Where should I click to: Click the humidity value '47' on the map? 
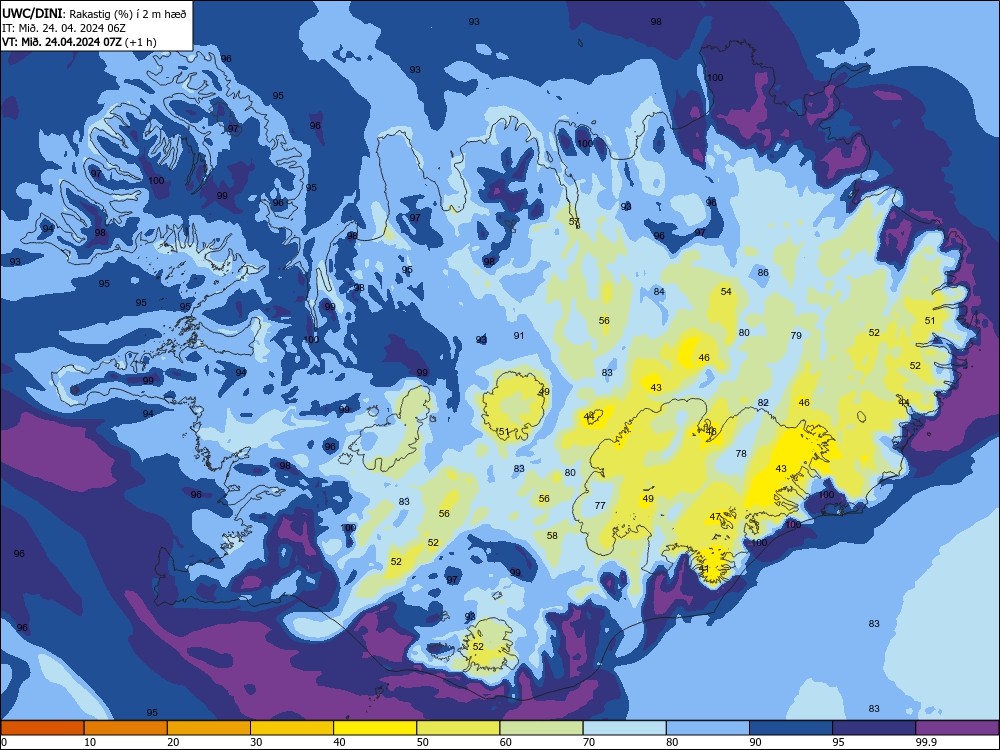point(715,517)
